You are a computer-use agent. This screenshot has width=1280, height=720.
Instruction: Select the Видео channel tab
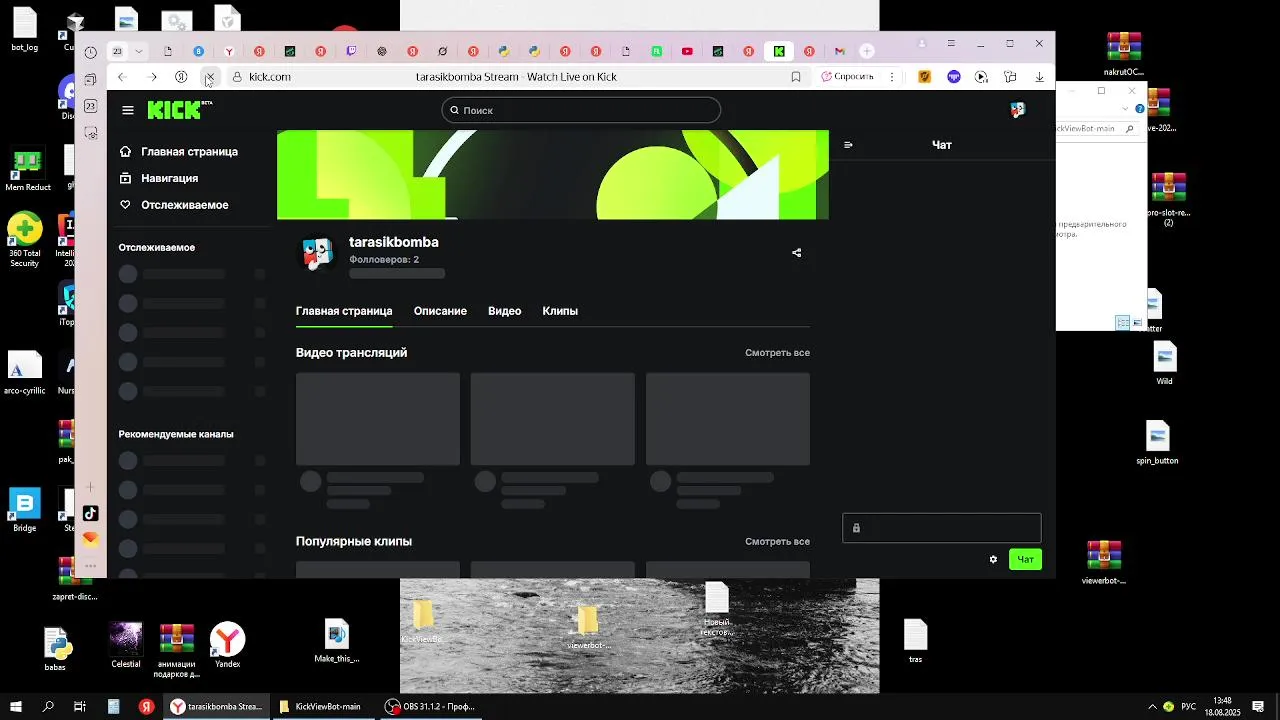504,311
